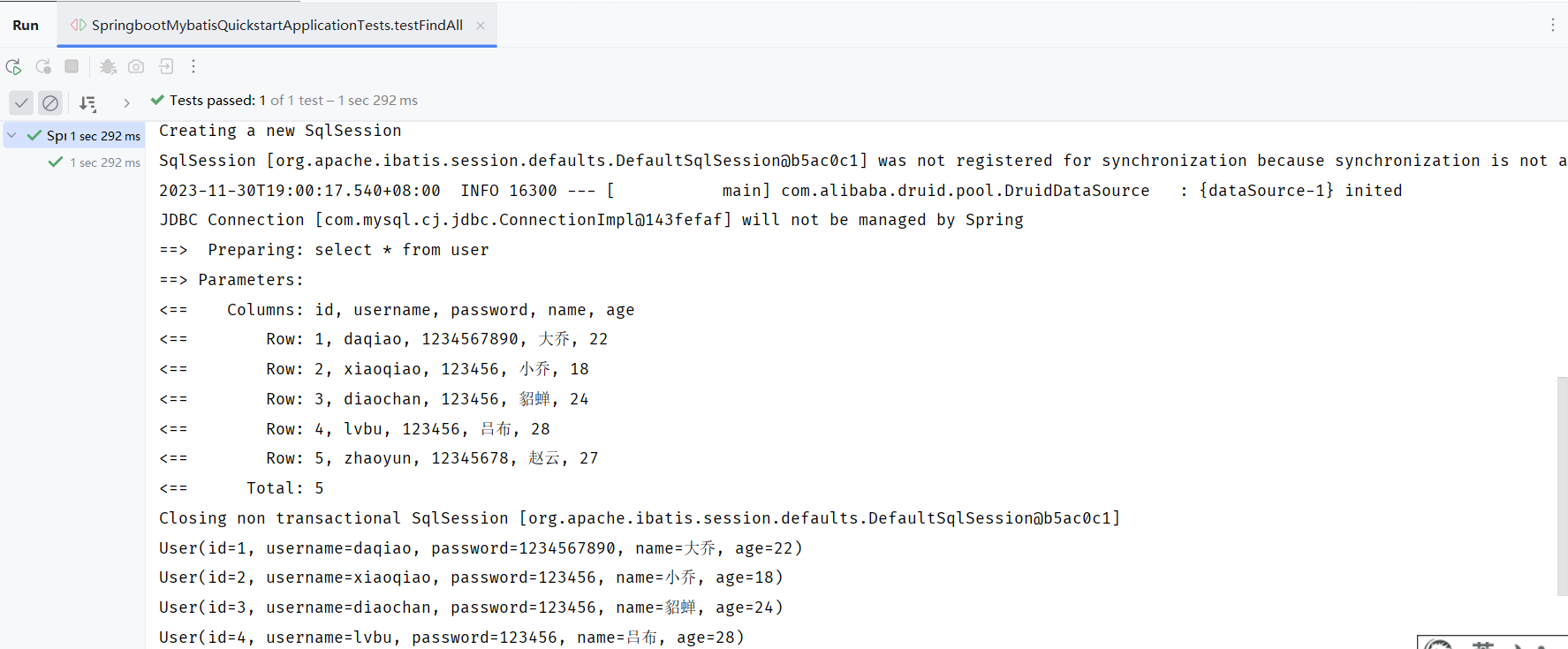Viewport: 1568px width, 649px height.
Task: Open the test sort order dropdown
Action: coord(87,102)
